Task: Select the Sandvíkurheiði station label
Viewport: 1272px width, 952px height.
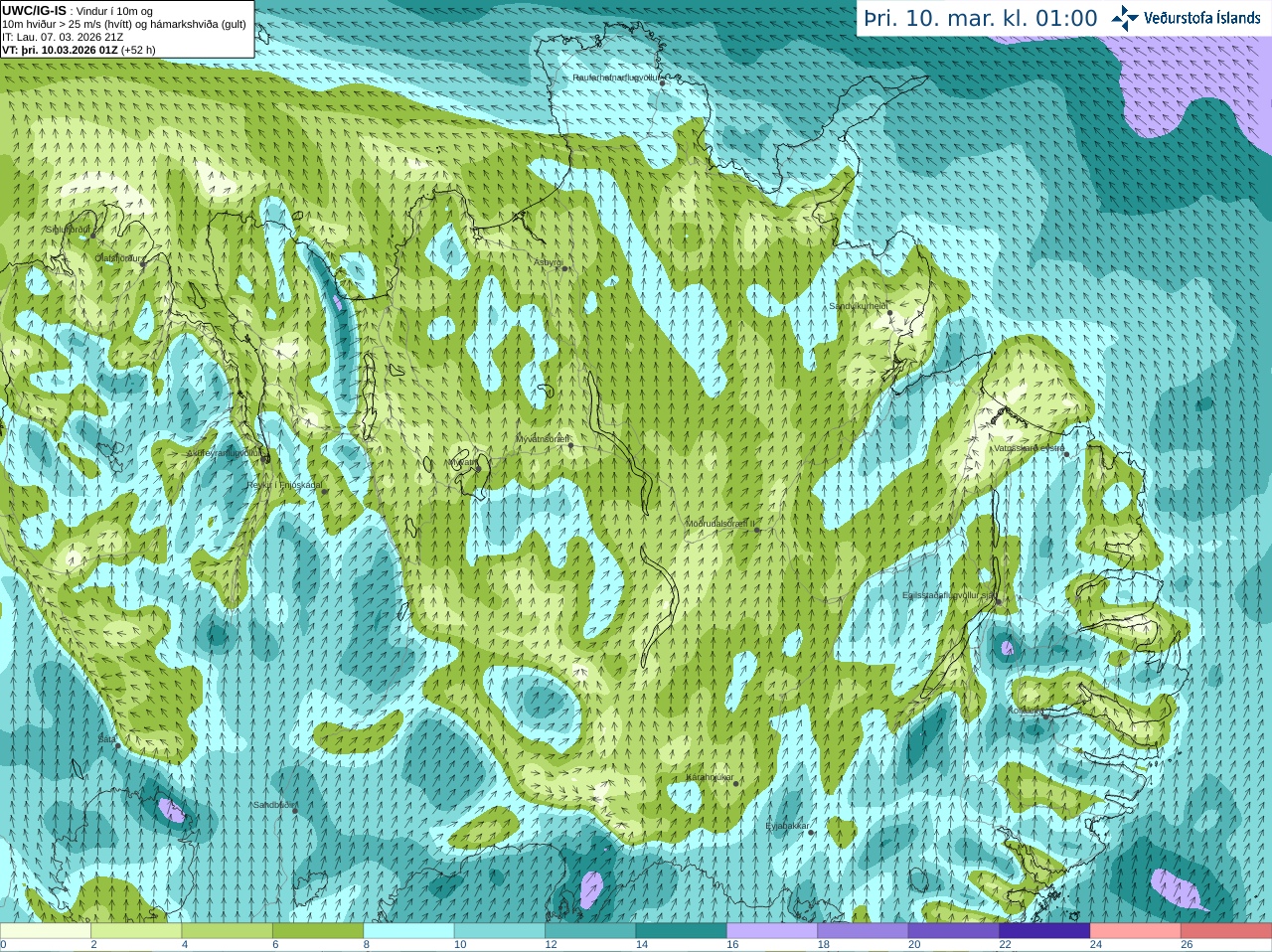Action: click(x=859, y=307)
